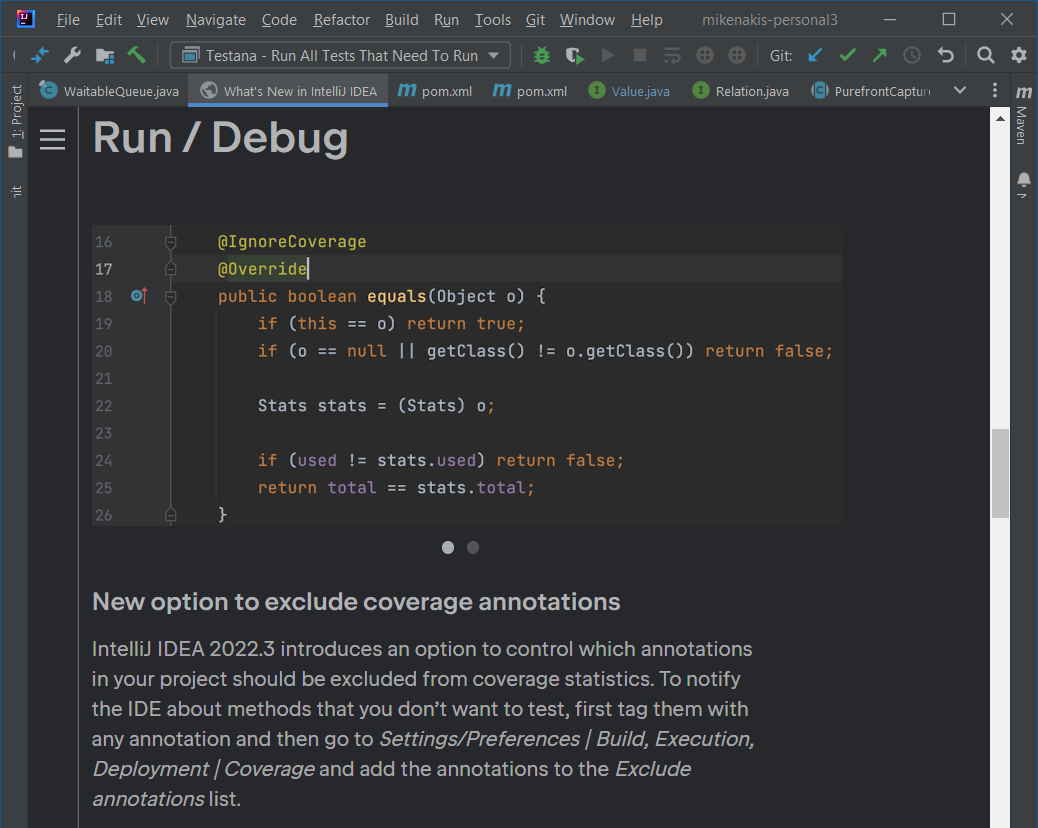Click the Debug bug icon
The width and height of the screenshot is (1038, 828).
542,56
